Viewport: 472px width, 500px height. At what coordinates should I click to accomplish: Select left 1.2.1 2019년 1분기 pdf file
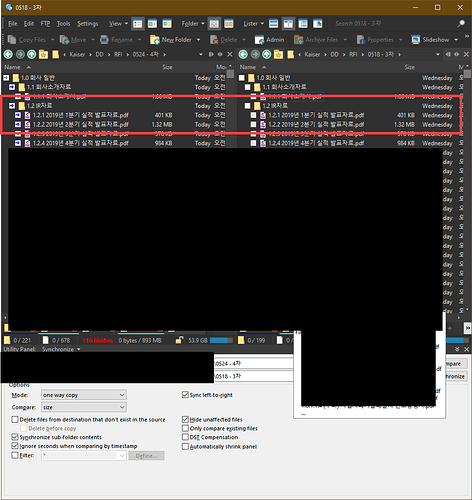80,115
